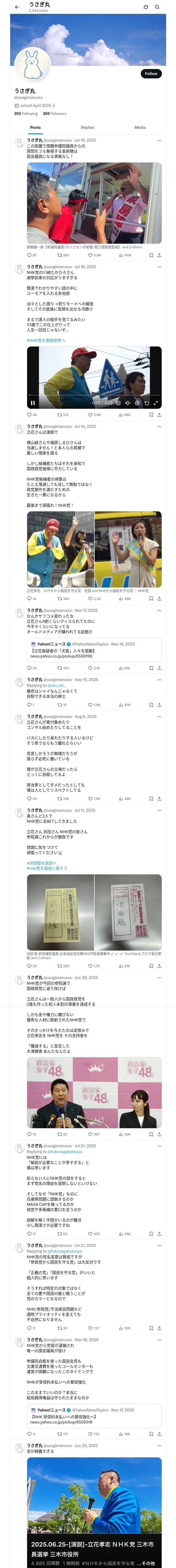Screen dimensions: 176x1568
Task: Switch to the Replies tab
Action: coord(87,127)
